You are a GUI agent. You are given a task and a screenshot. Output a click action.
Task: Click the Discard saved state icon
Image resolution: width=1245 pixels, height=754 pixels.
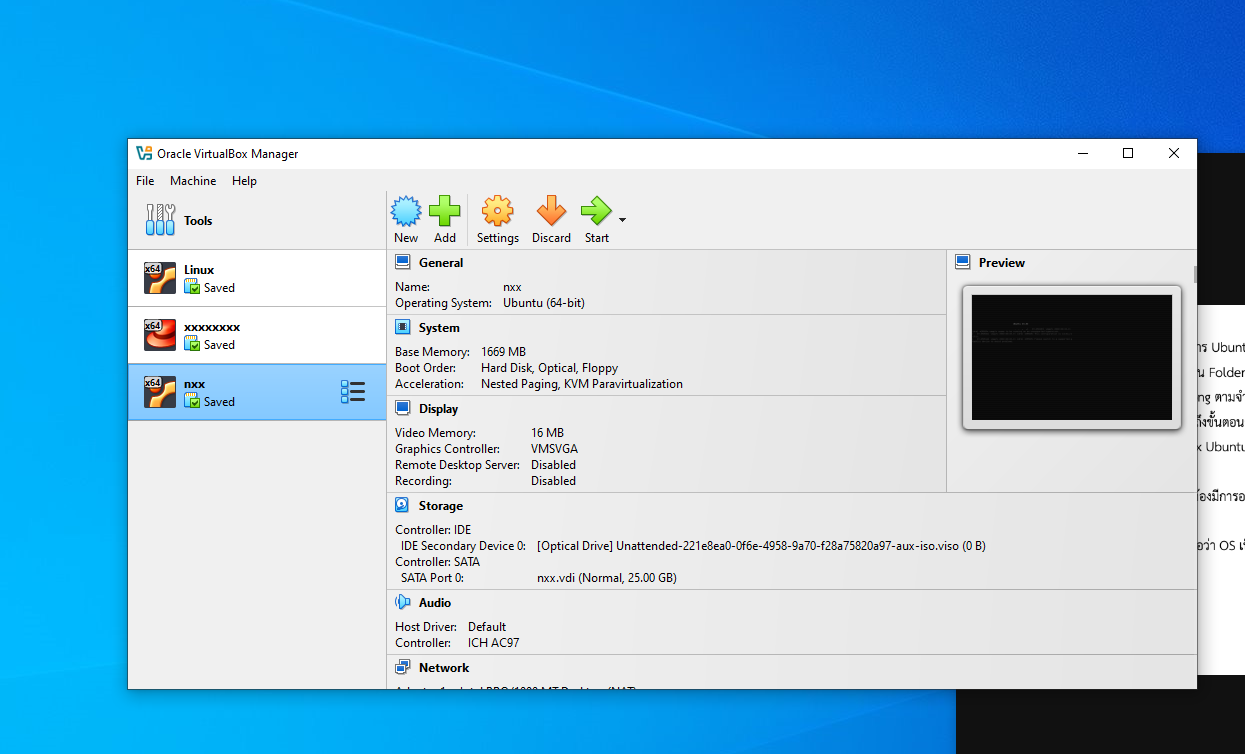point(551,212)
